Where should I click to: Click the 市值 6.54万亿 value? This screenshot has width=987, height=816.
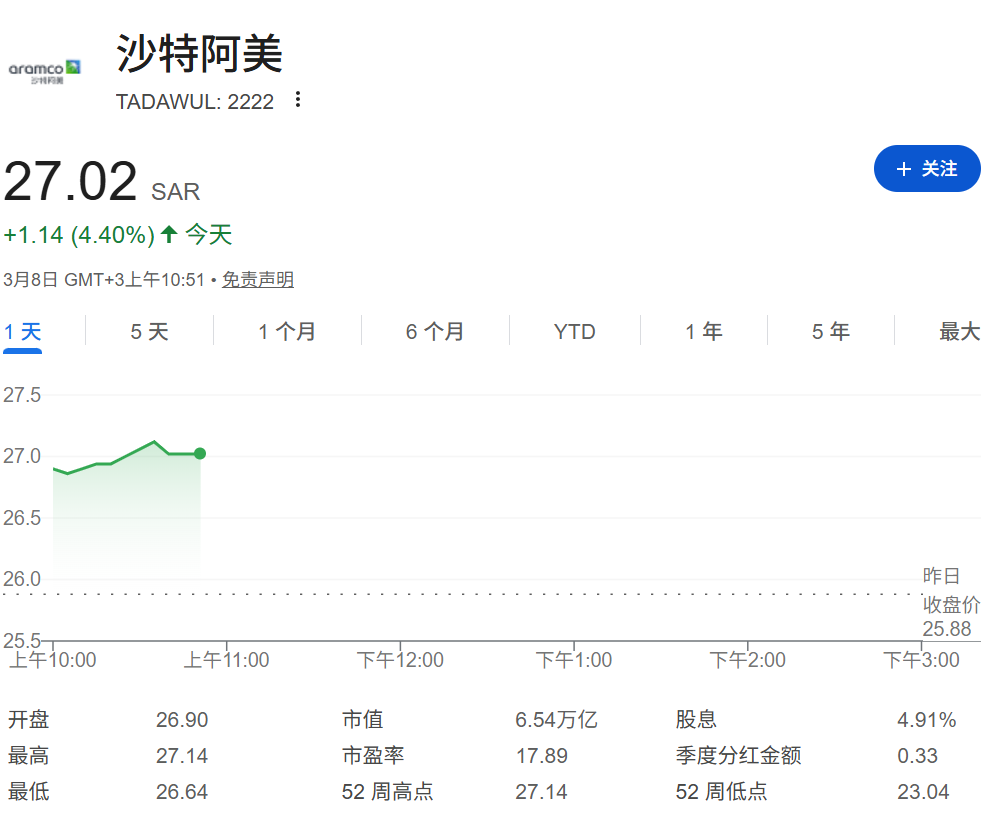click(x=556, y=720)
